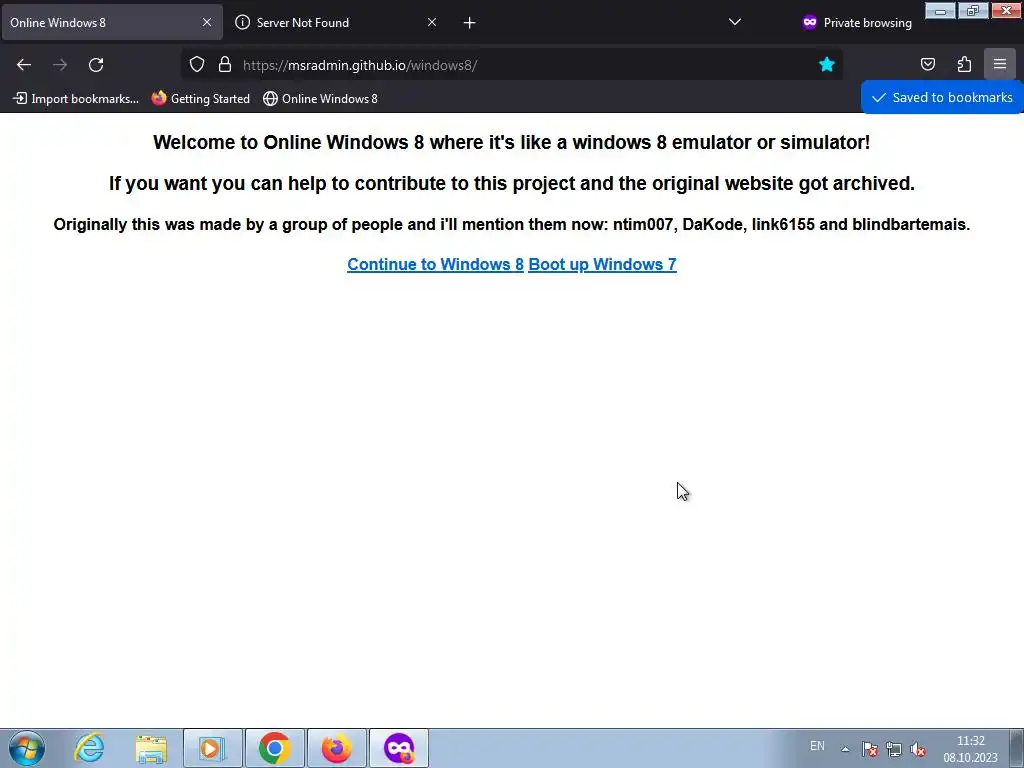Screen dimensions: 1024x768
Task: Open the Firefox hamburger menu
Action: coord(1000,64)
